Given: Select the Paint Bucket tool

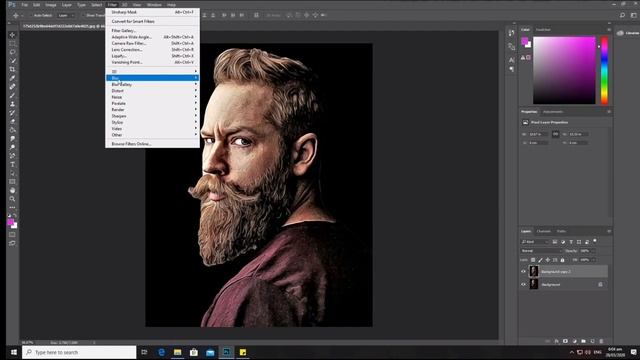Looking at the screenshot, I should (12, 130).
